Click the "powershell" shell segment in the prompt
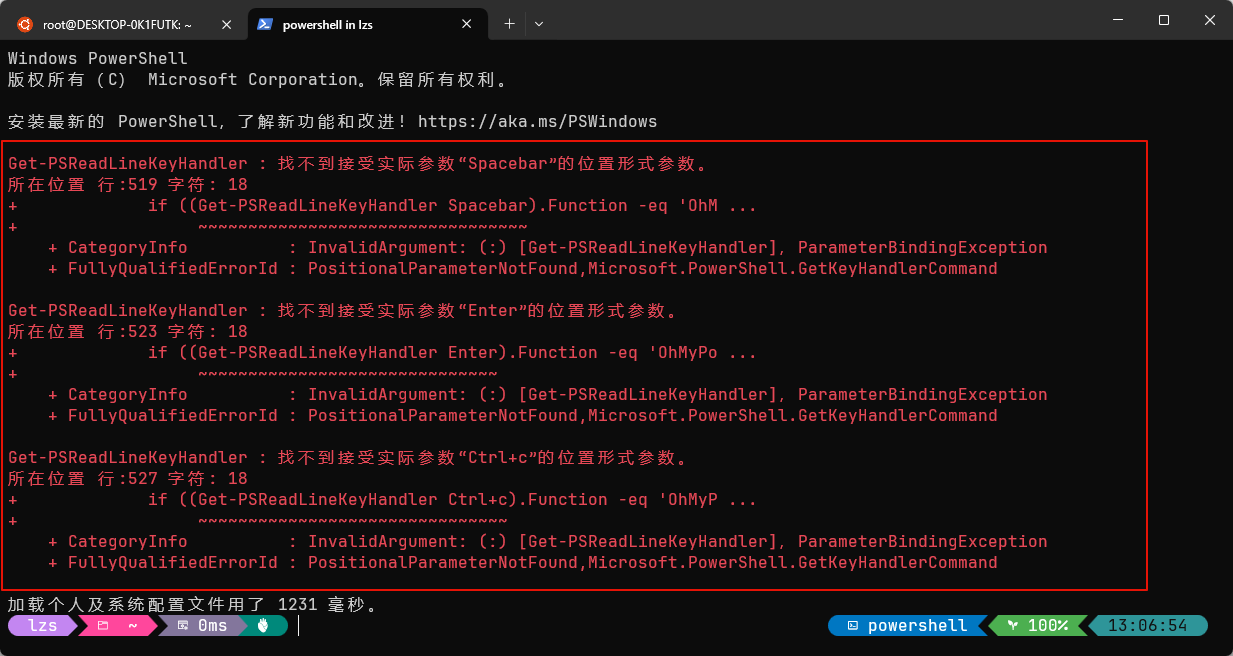The width and height of the screenshot is (1233, 656). (x=907, y=626)
